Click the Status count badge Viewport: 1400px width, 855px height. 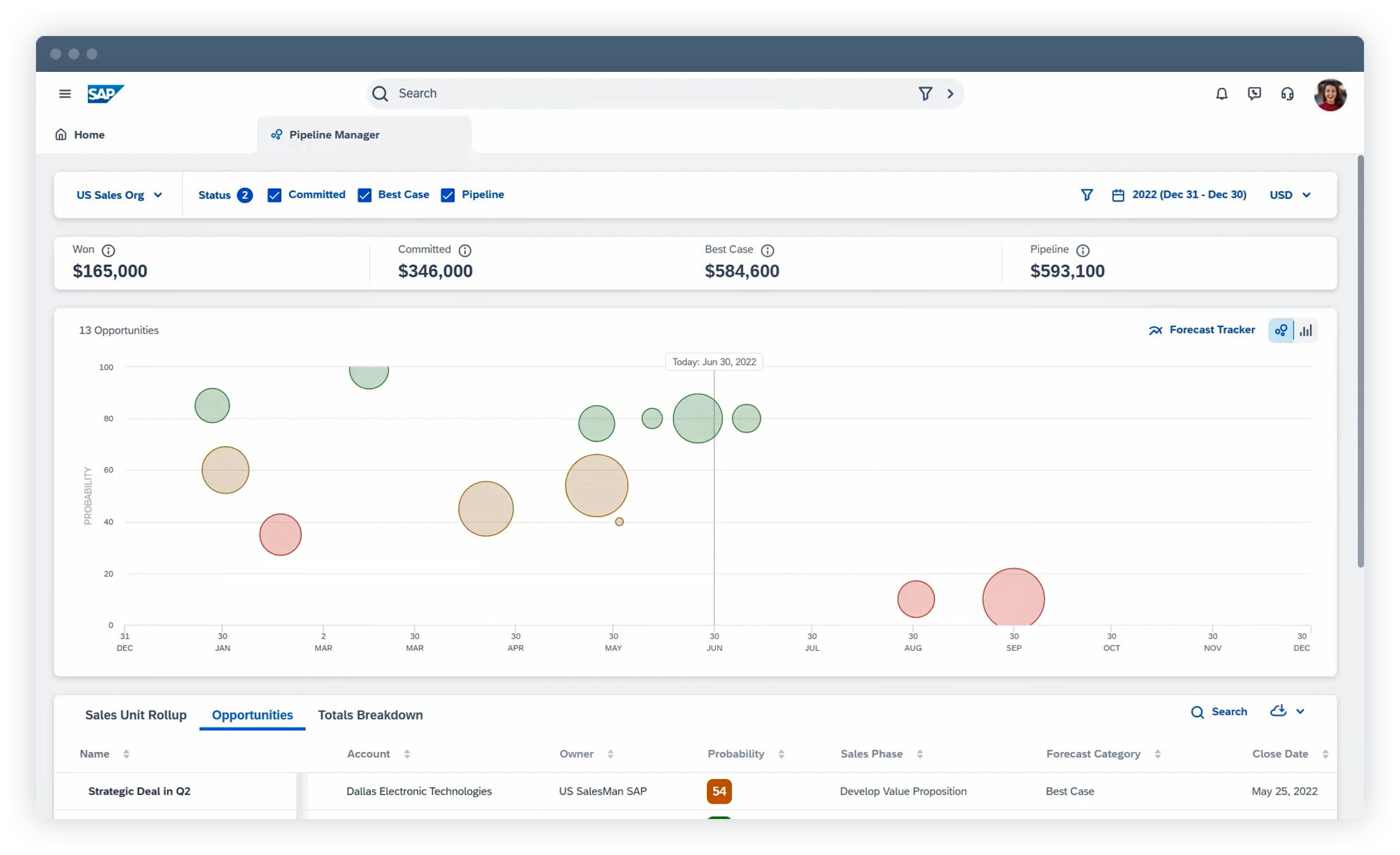(x=245, y=195)
